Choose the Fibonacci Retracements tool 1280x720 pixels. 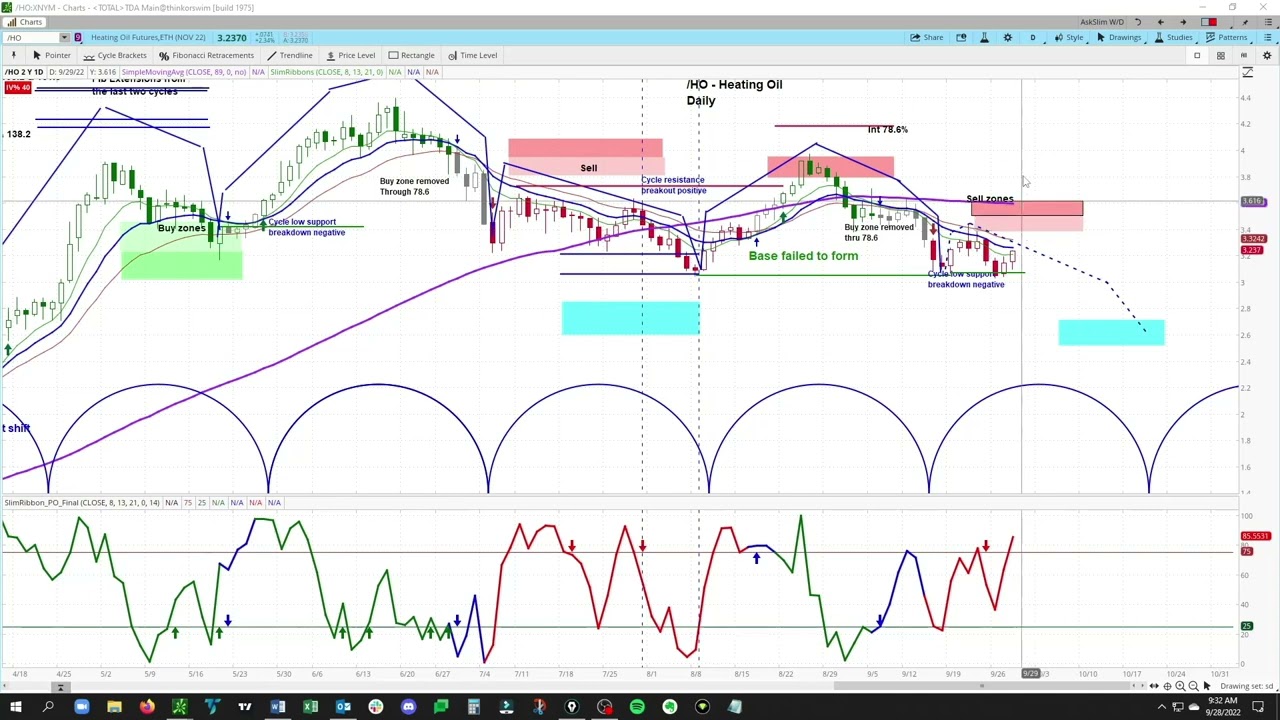(207, 55)
